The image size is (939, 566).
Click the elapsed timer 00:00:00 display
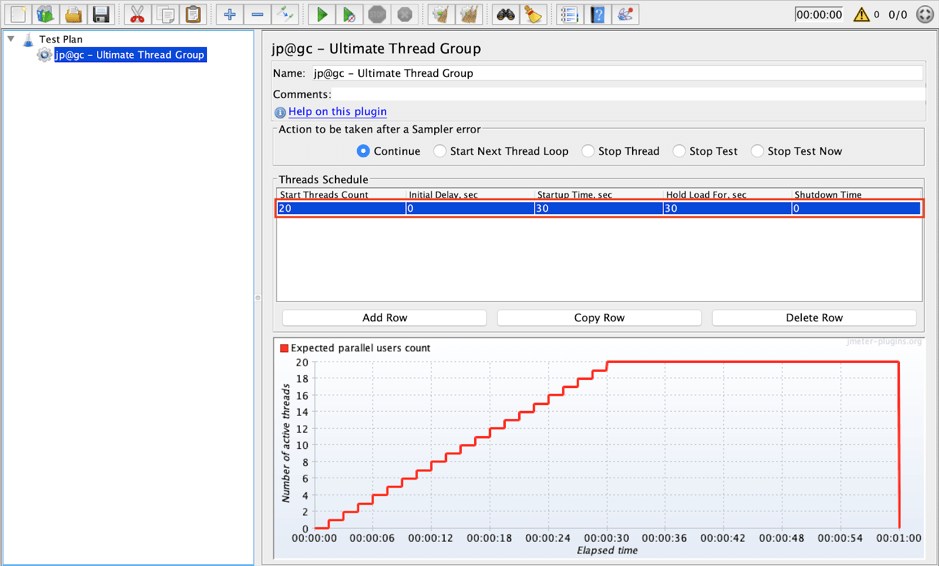[819, 14]
